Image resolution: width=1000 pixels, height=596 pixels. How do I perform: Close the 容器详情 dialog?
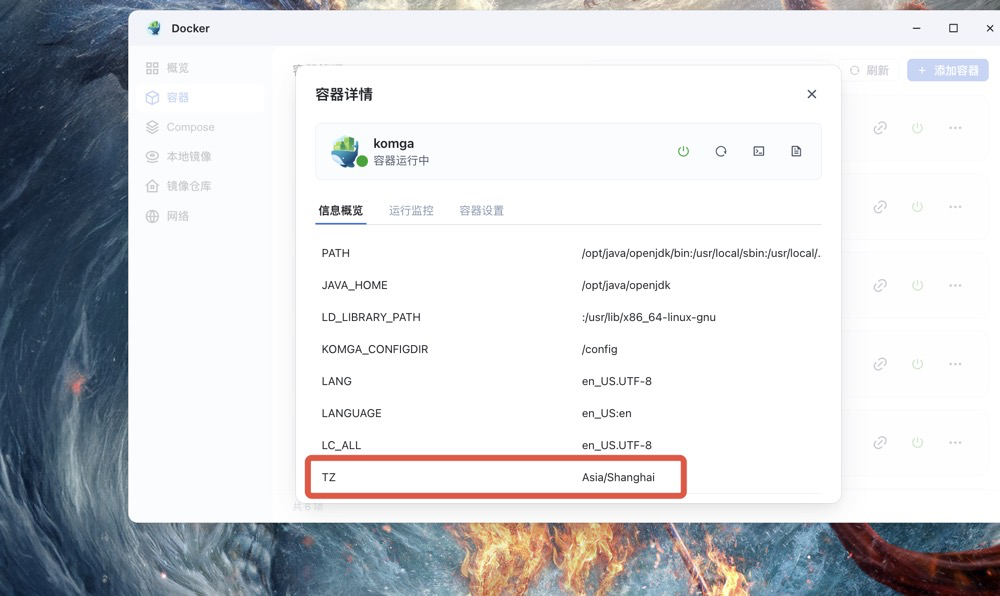point(811,94)
